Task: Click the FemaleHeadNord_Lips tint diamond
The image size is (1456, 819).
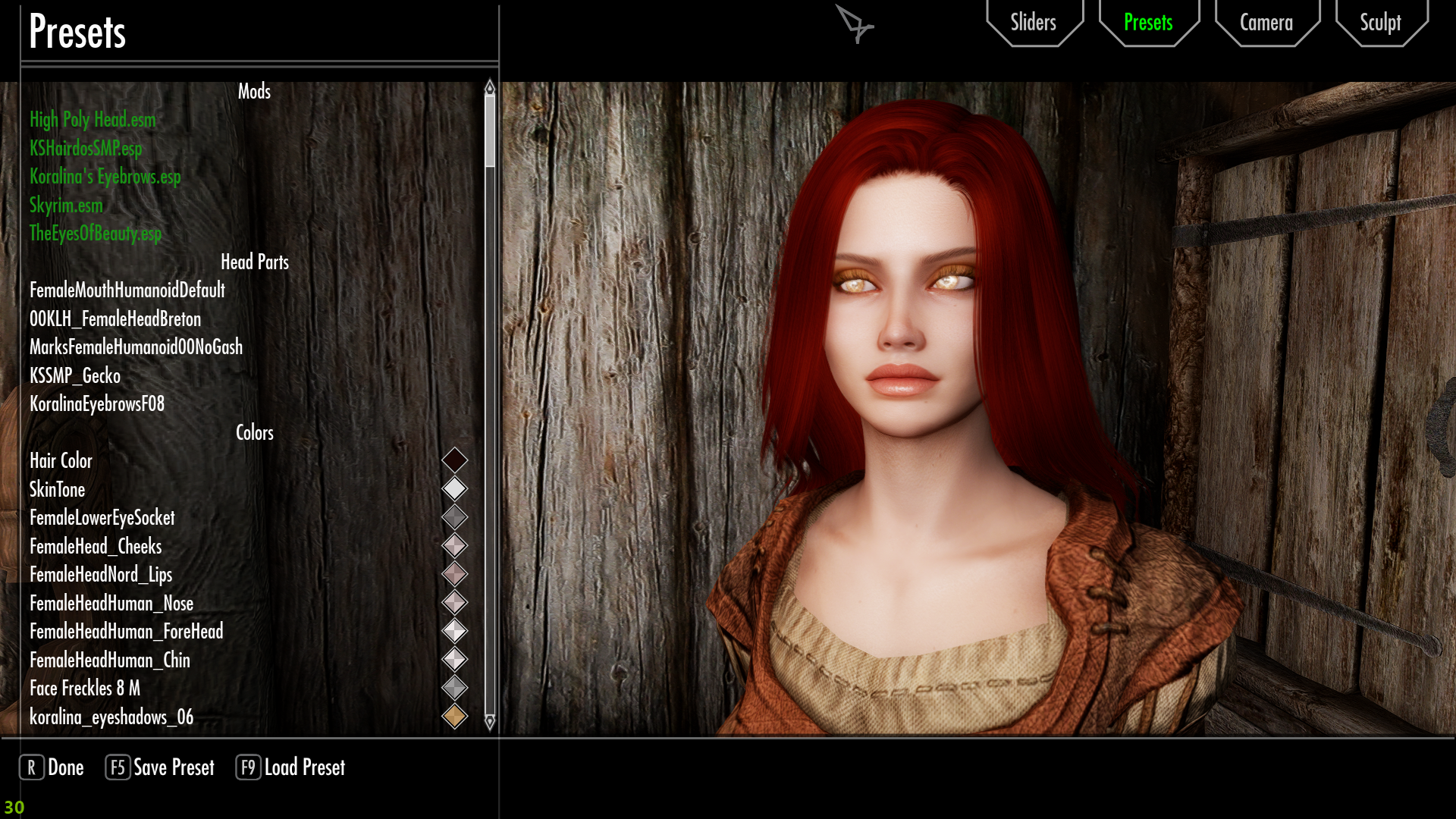Action: 454,574
